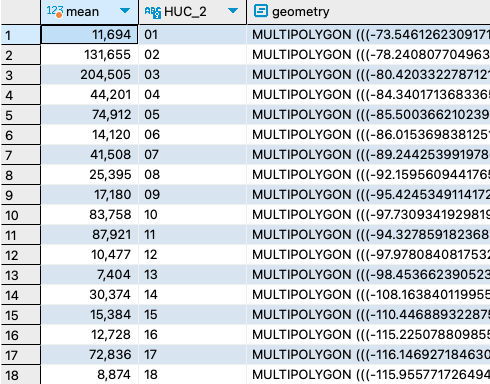Click geometry cell starting with -85.500
Screen dimensions: 490x384
pyautogui.click(x=369, y=115)
